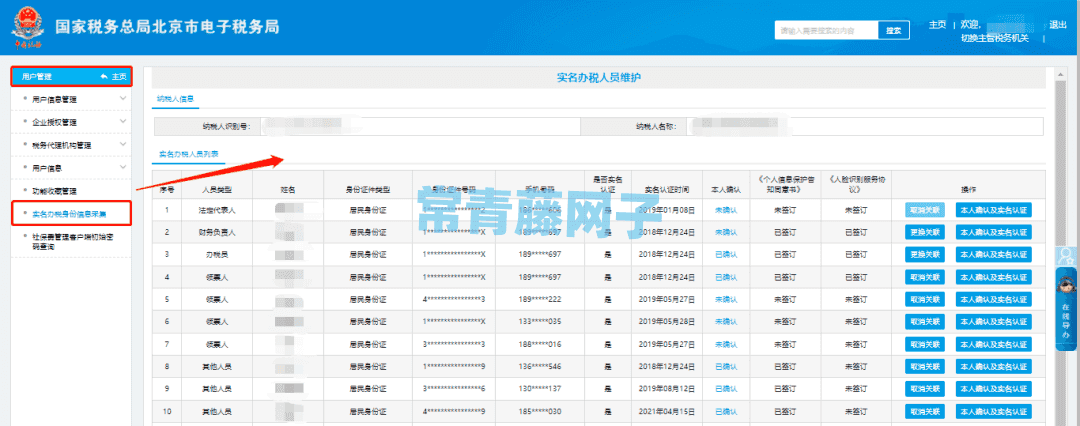
Task: Click 本人确认及实名认证 for row 3 办税员
Action: point(993,255)
